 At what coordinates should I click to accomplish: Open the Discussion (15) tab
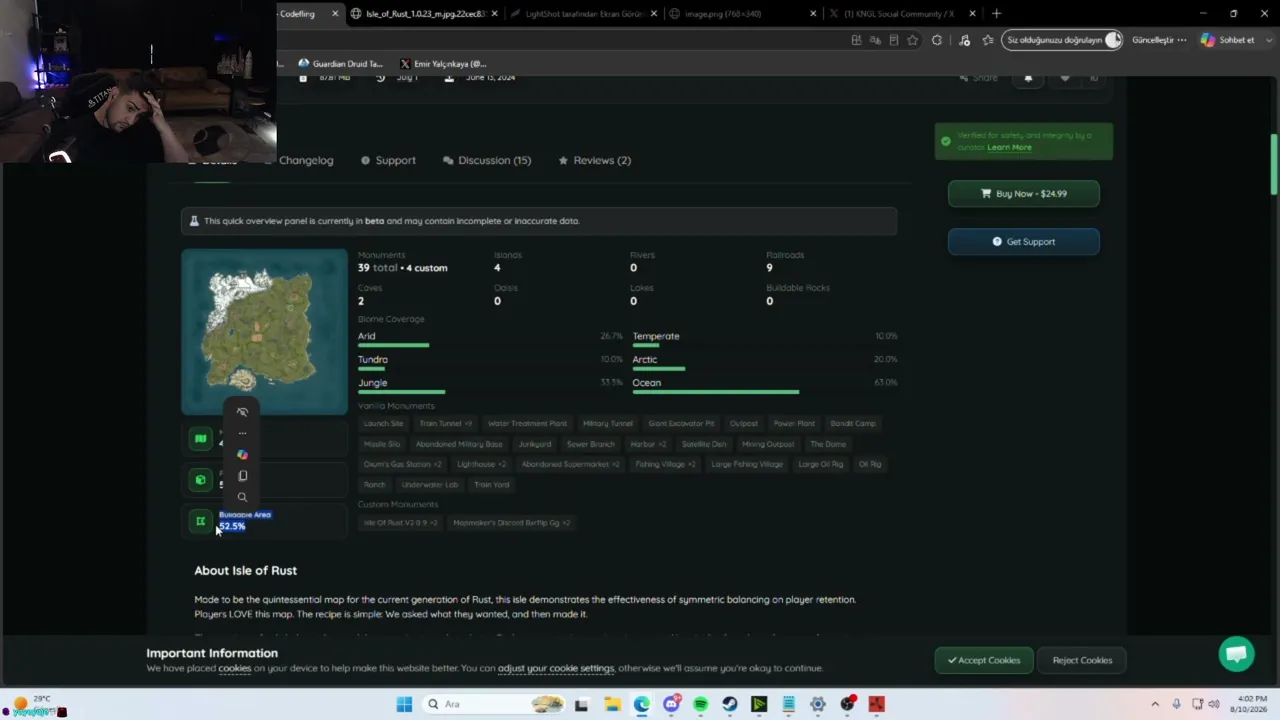(487, 160)
